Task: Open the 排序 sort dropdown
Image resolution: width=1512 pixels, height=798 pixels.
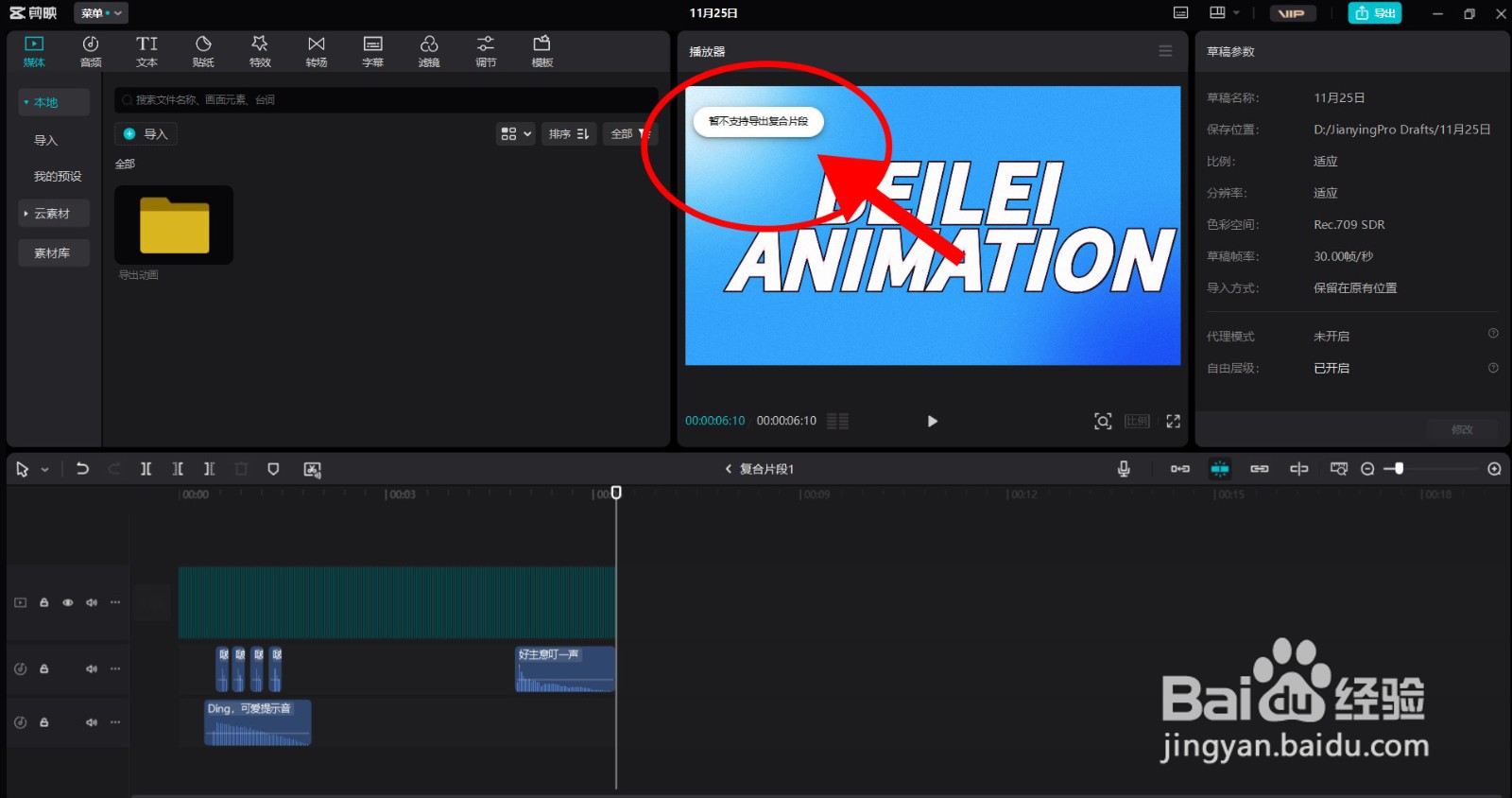Action: (569, 134)
